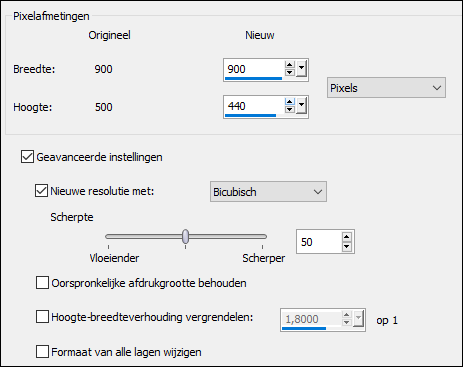Uncheck Geavanceerde instellingen checkbox
463x367 pixels.
point(27,157)
